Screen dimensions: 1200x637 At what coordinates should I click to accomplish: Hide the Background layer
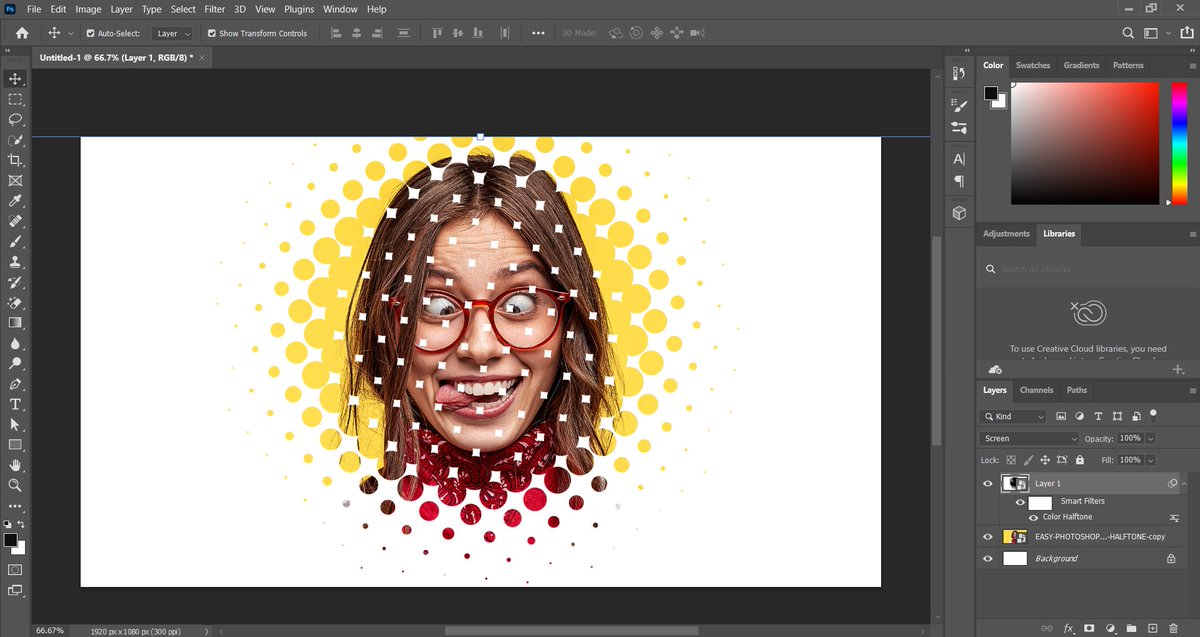(988, 559)
